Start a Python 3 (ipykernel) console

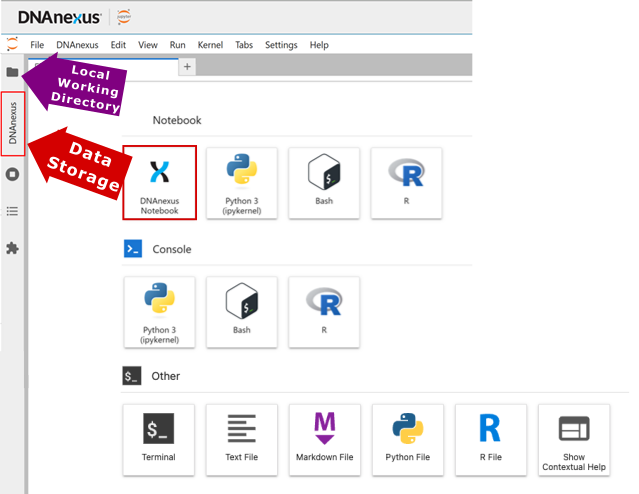[x=159, y=312]
